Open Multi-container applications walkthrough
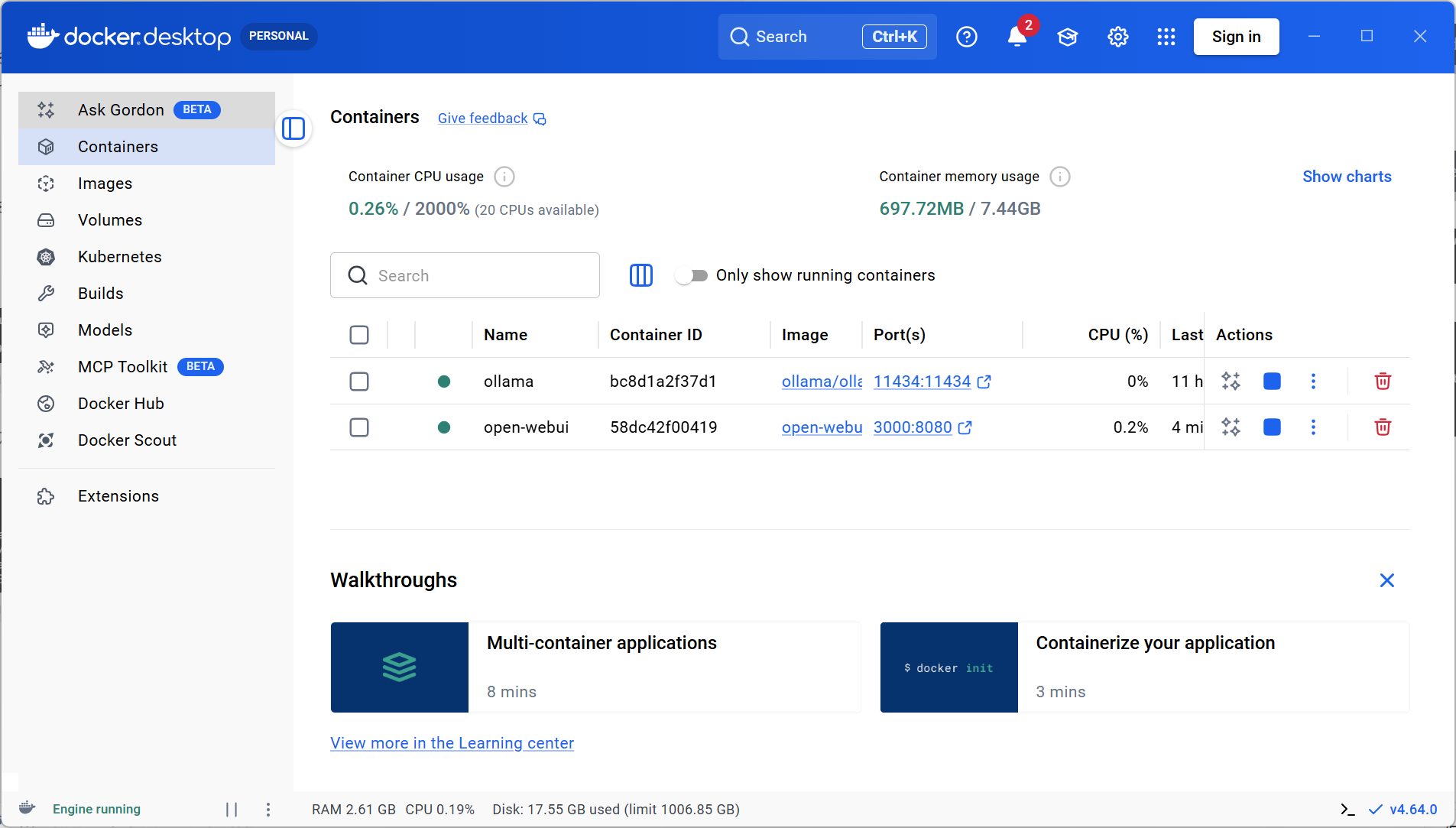The image size is (1456, 828). coord(595,667)
